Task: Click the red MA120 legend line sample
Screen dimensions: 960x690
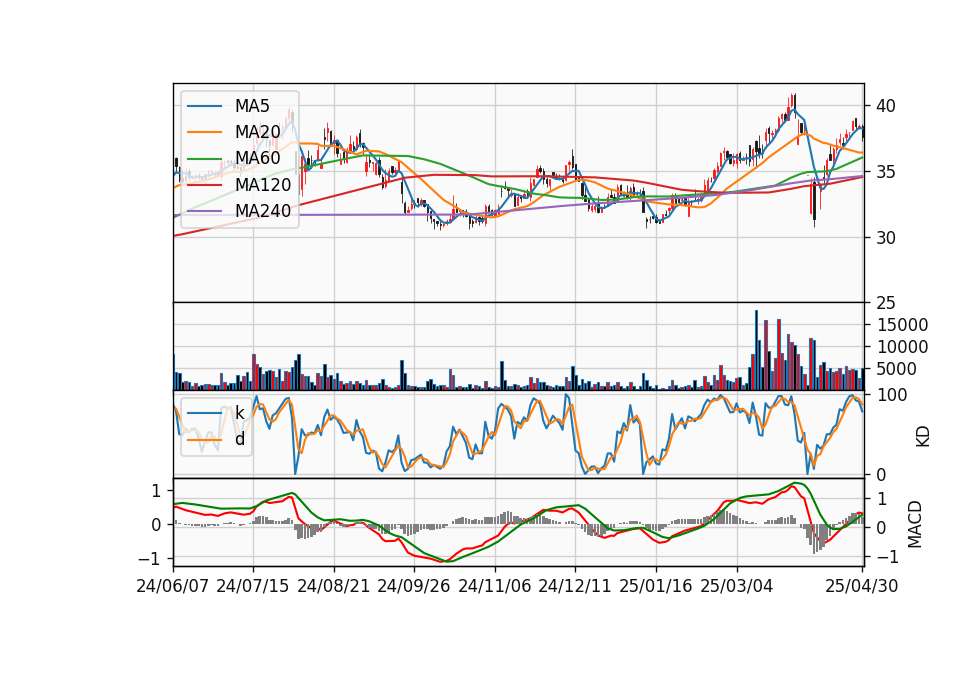Action: pos(204,185)
